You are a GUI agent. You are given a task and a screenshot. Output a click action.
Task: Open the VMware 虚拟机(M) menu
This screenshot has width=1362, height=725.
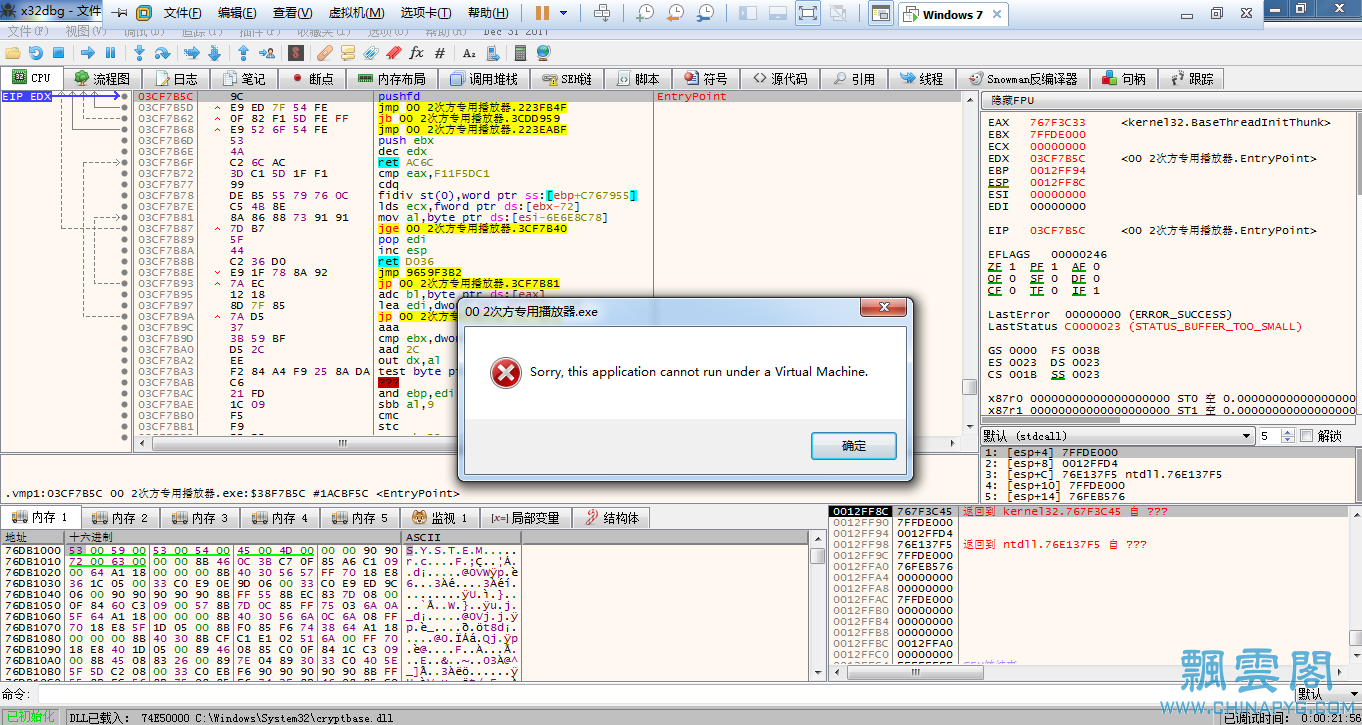point(356,13)
